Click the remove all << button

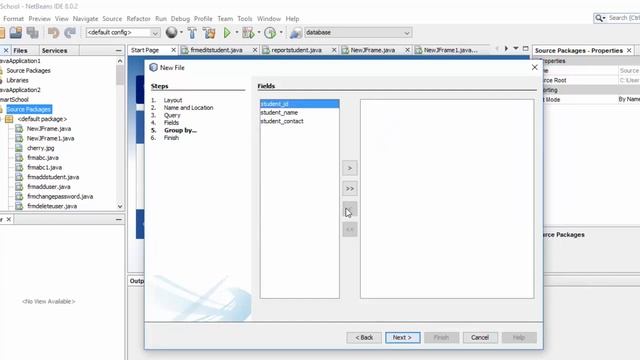click(350, 229)
